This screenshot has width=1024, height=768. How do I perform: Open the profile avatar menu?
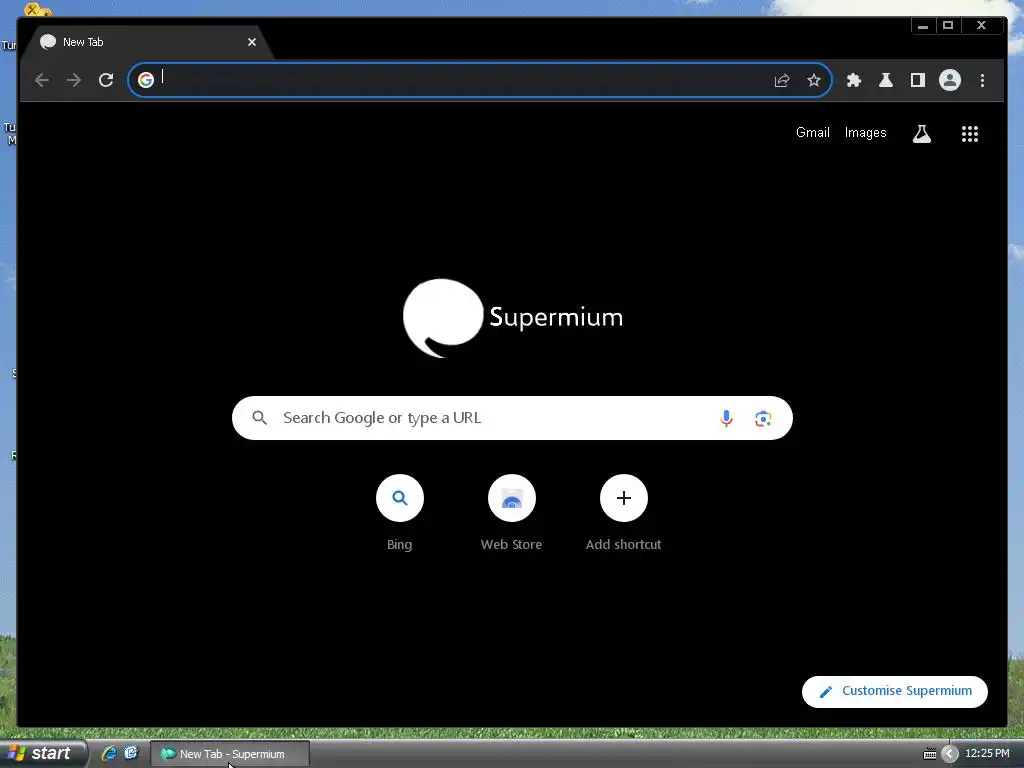click(x=950, y=80)
